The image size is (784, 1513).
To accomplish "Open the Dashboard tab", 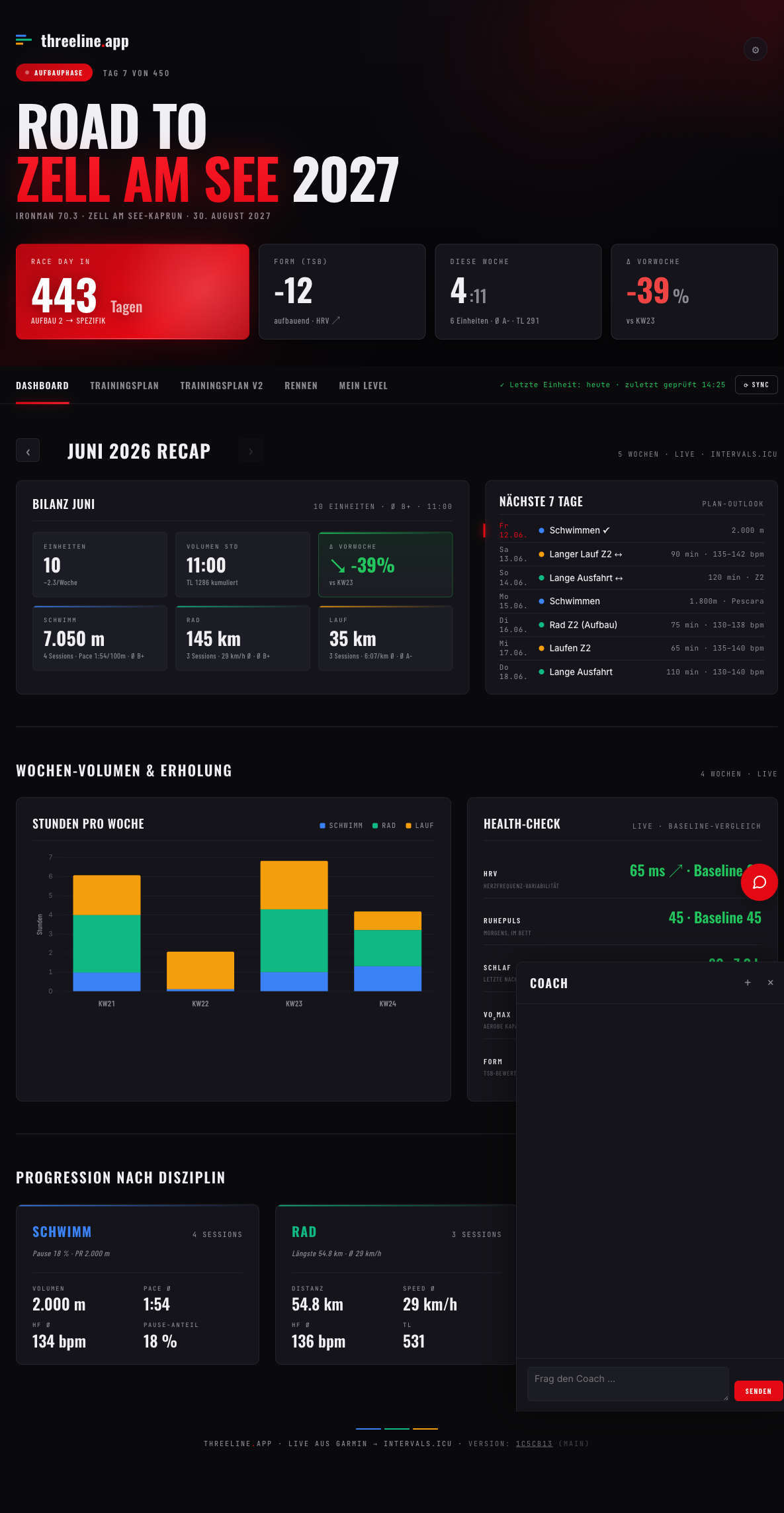I will point(42,385).
